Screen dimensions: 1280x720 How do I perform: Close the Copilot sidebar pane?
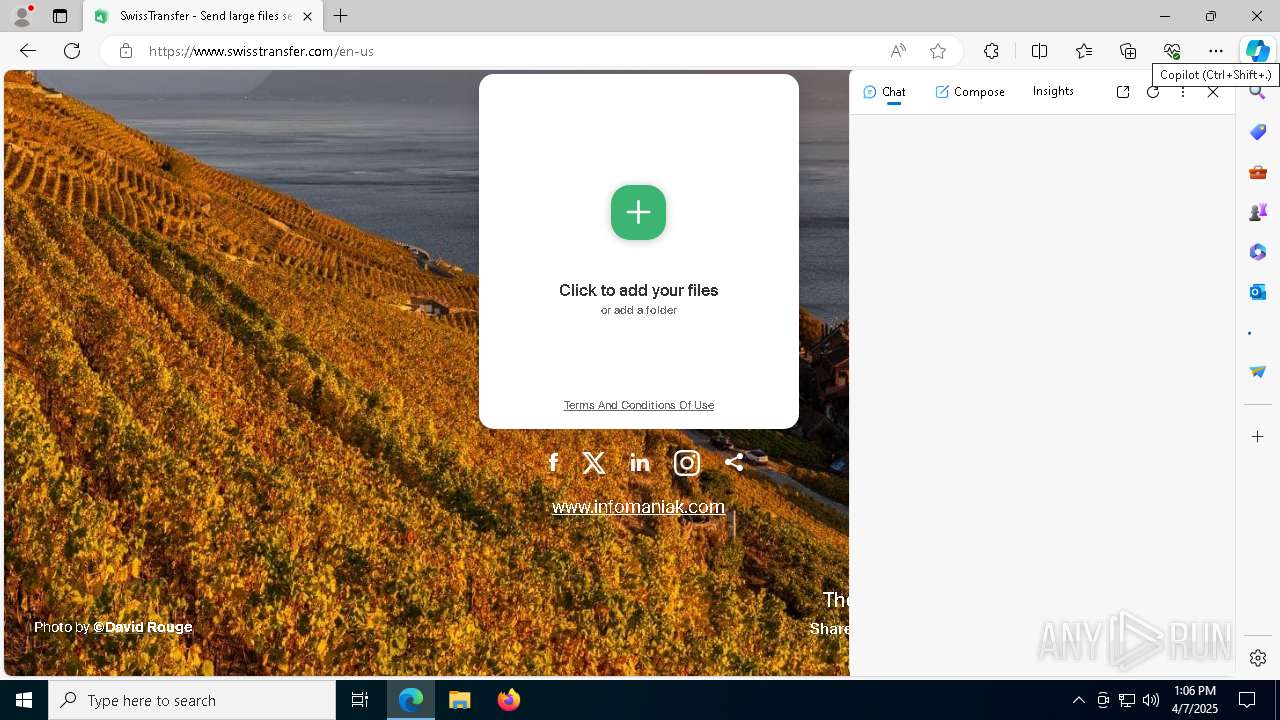[x=1213, y=92]
